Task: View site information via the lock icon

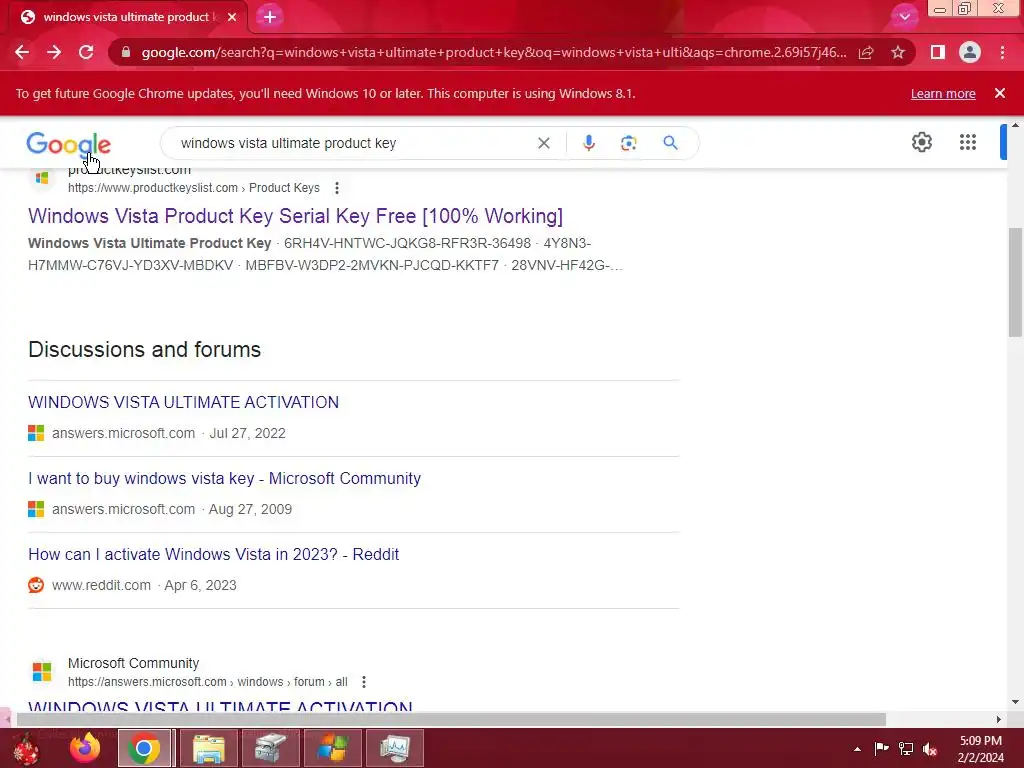Action: coord(126,52)
